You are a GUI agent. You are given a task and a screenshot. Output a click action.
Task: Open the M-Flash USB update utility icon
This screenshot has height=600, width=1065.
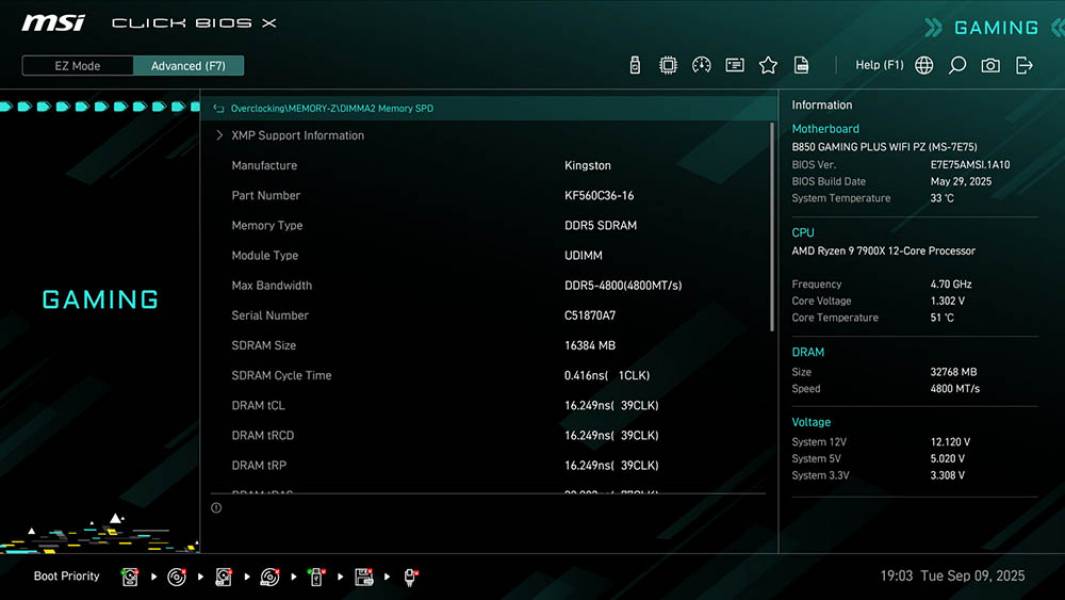[634, 64]
